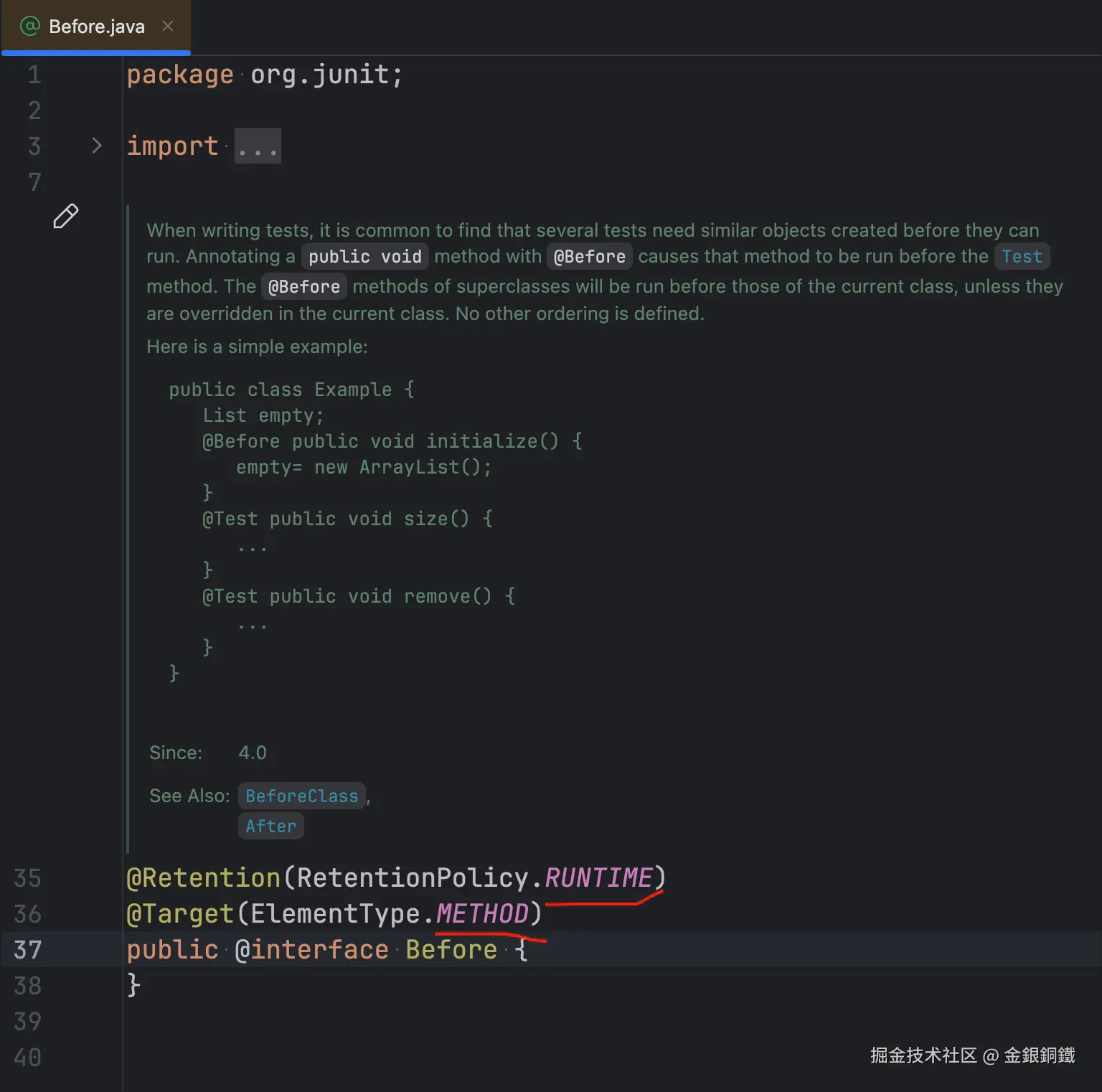Click ElementType class reference
The height and width of the screenshot is (1092, 1102).
coord(335,914)
